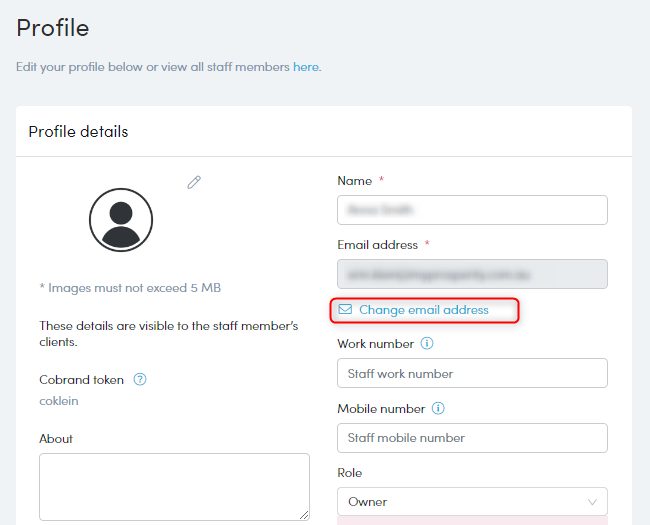
Task: Click the resize handle of the About box
Action: click(304, 514)
